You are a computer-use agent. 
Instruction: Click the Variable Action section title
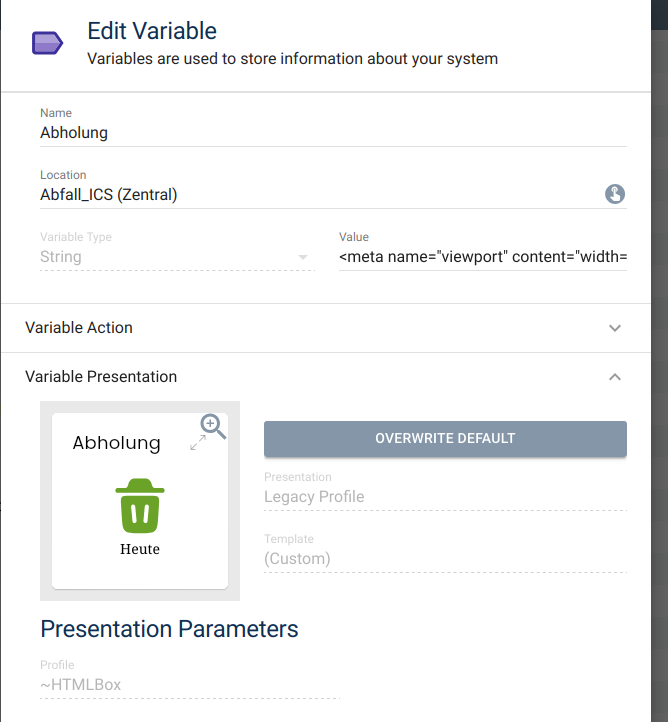[79, 328]
